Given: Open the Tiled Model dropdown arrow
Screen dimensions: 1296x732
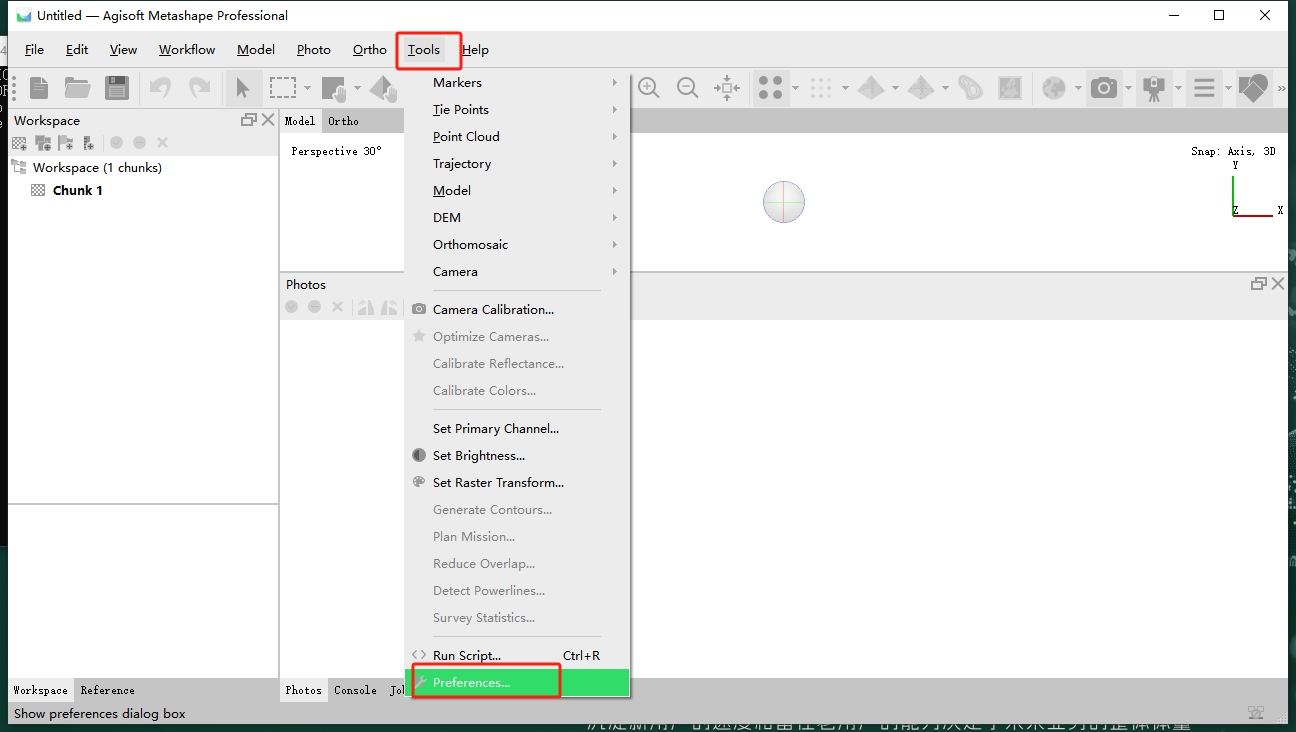Looking at the screenshot, I should point(945,88).
